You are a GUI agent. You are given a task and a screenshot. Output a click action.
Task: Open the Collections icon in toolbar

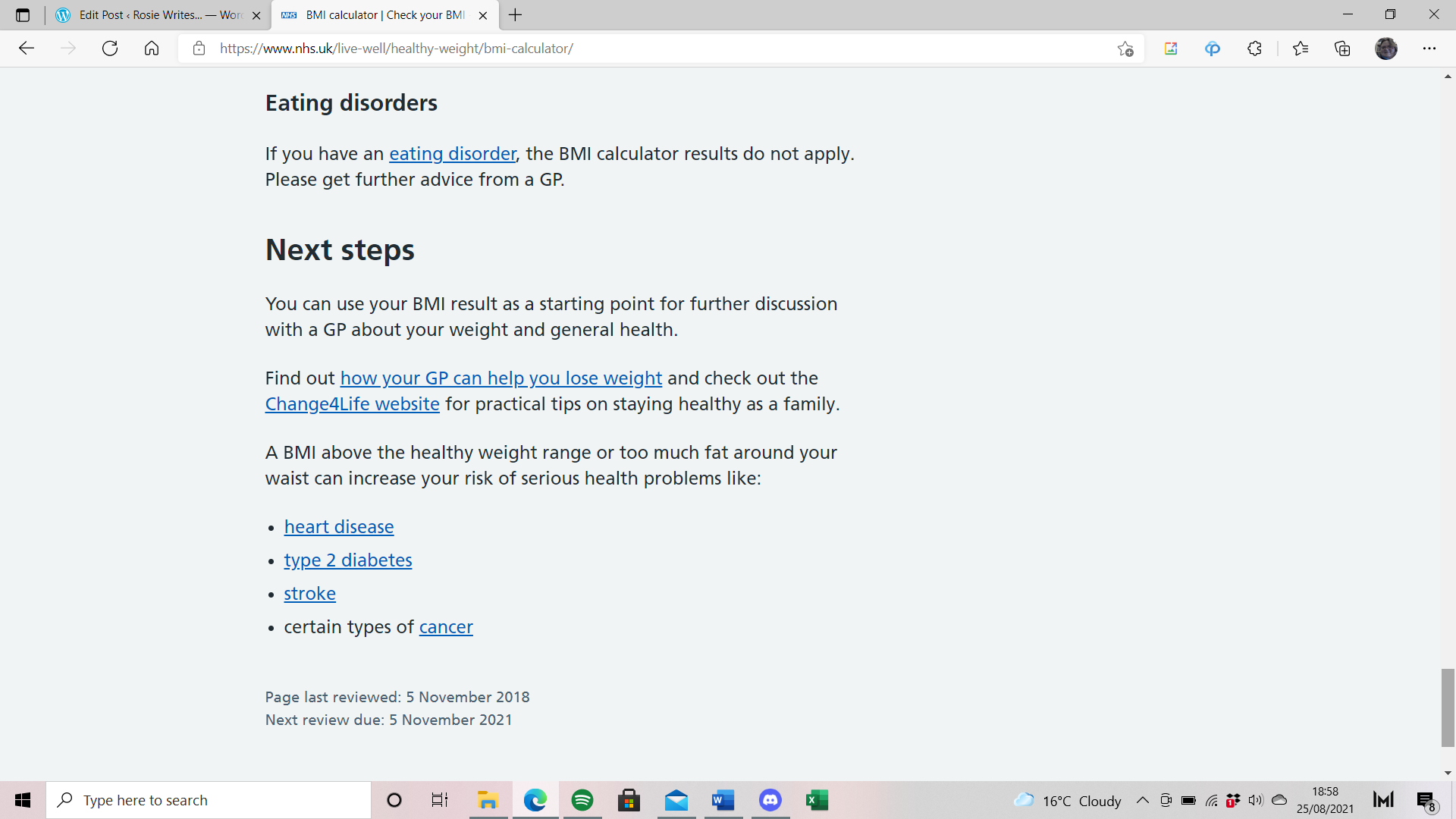(x=1342, y=49)
